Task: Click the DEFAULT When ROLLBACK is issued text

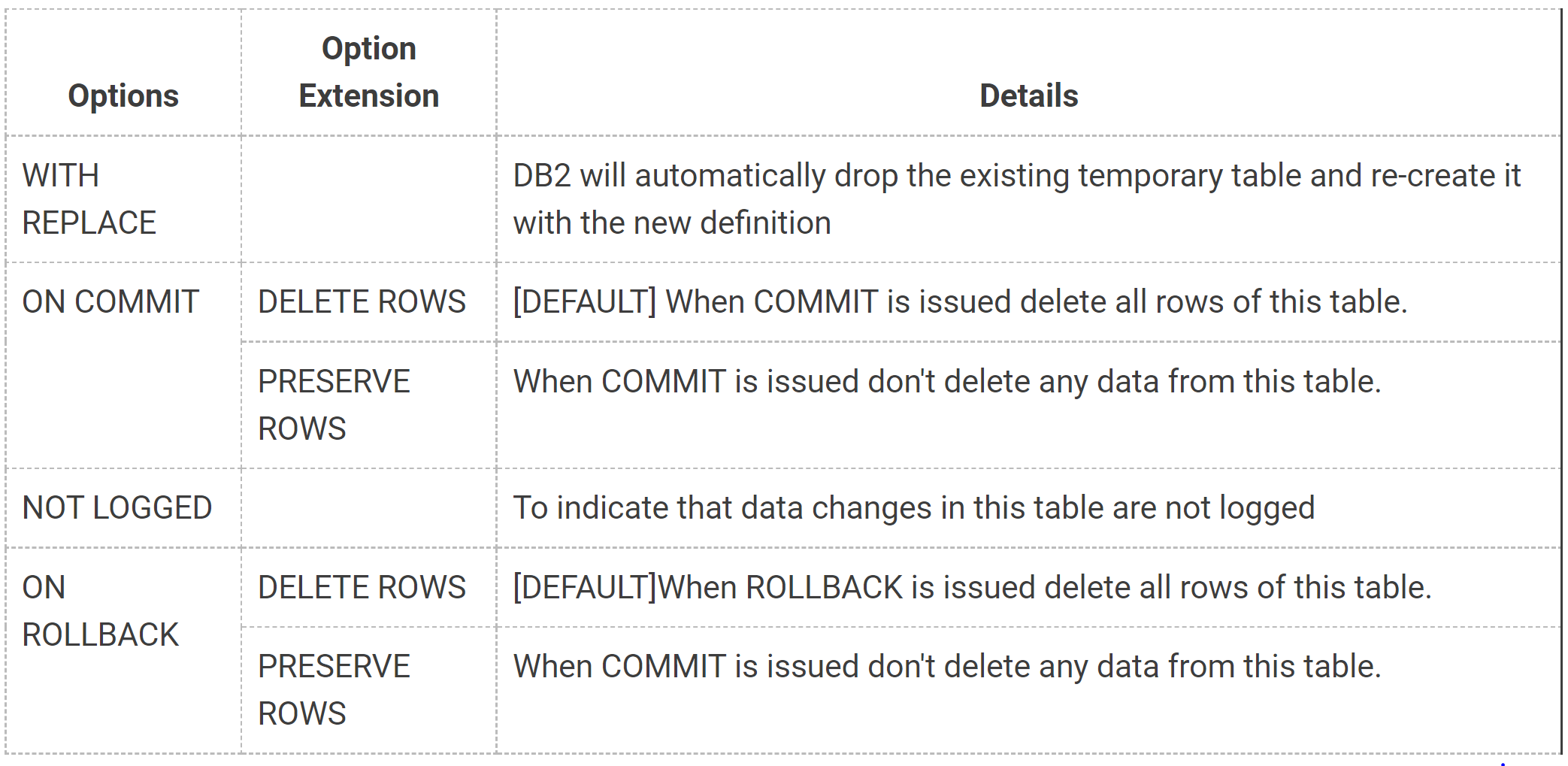Action: pos(972,588)
